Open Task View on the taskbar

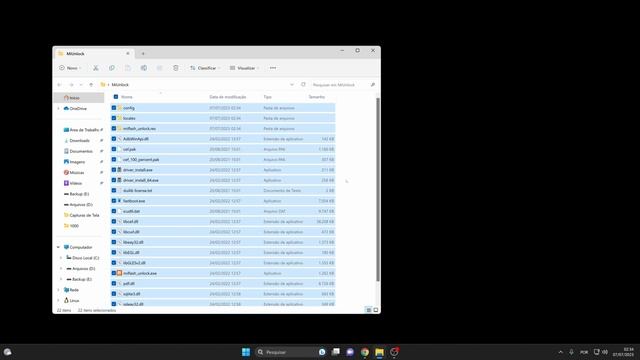pos(336,352)
